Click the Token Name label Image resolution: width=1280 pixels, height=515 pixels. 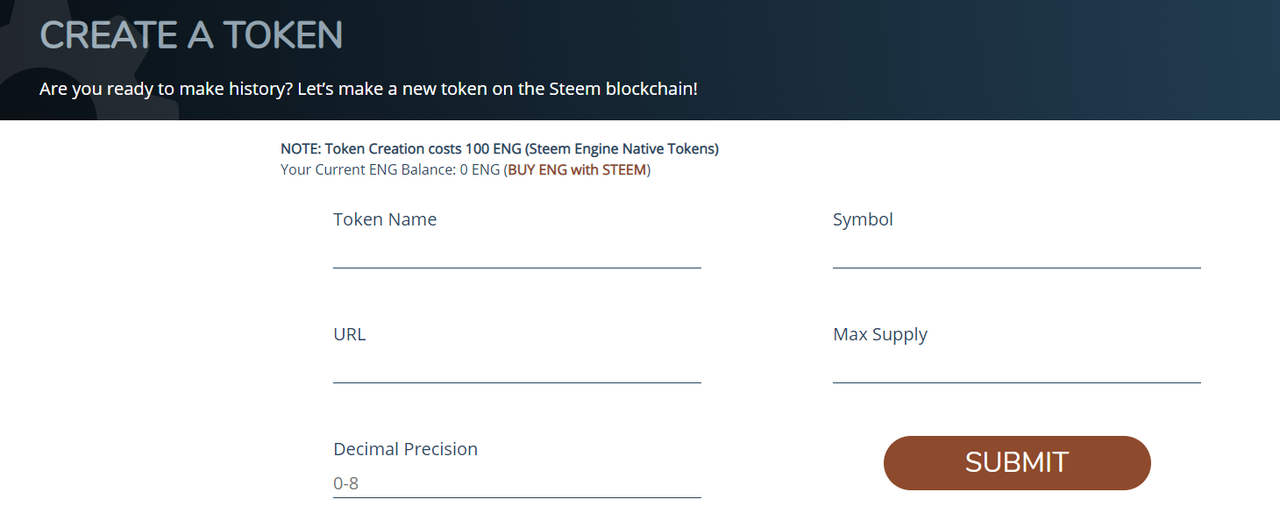click(x=385, y=220)
